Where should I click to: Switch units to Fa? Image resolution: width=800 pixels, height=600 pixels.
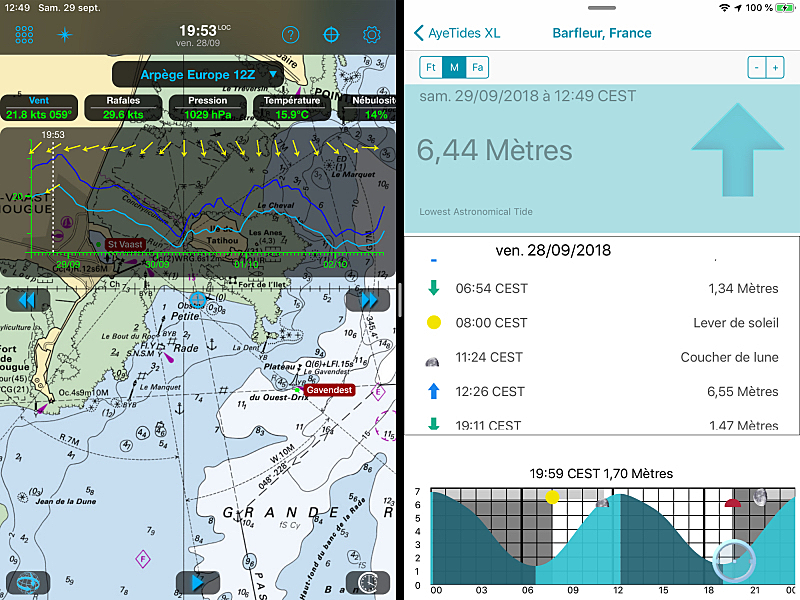coord(477,67)
